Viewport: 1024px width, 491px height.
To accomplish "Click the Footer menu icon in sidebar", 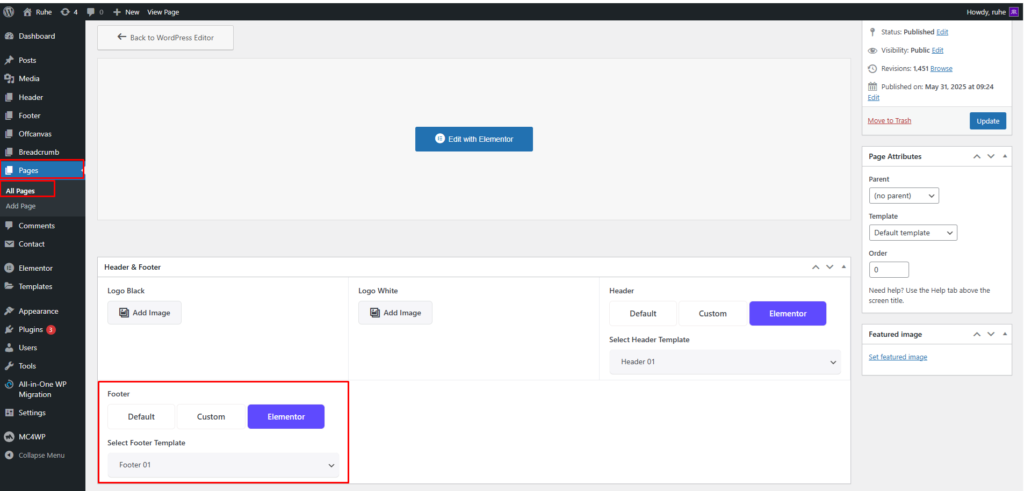I will 9,116.
